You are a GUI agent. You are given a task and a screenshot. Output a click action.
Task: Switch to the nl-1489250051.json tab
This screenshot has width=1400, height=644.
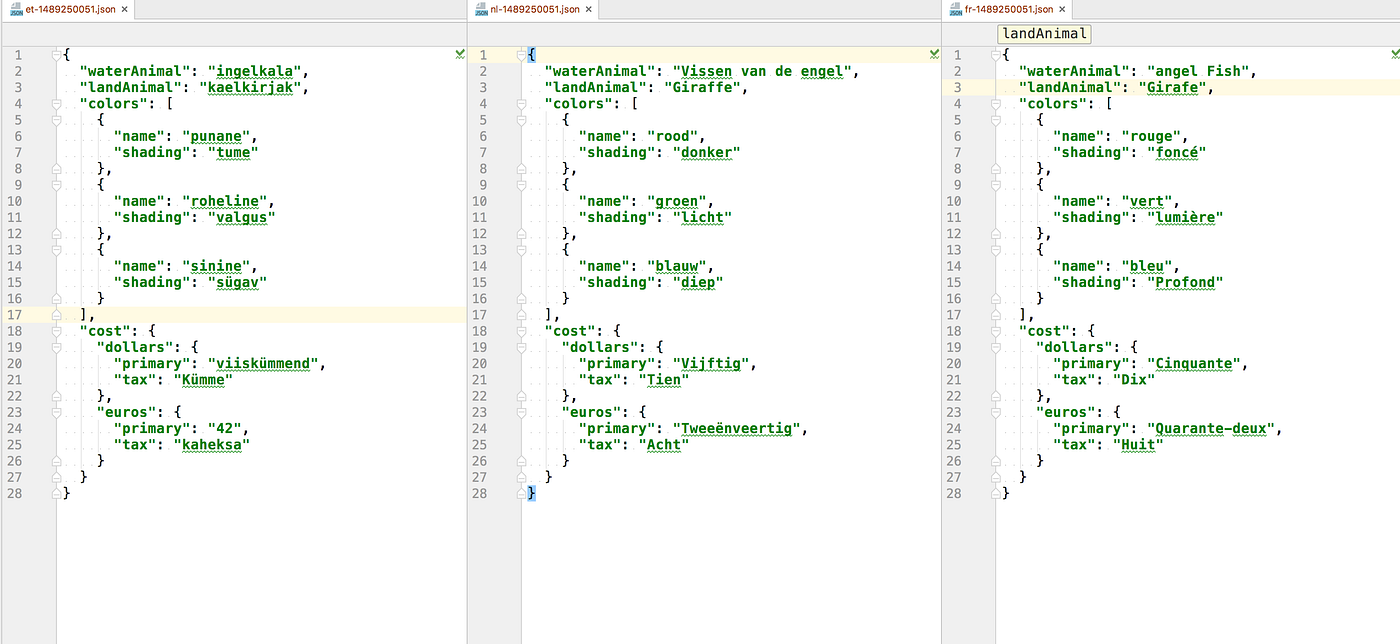coord(533,9)
